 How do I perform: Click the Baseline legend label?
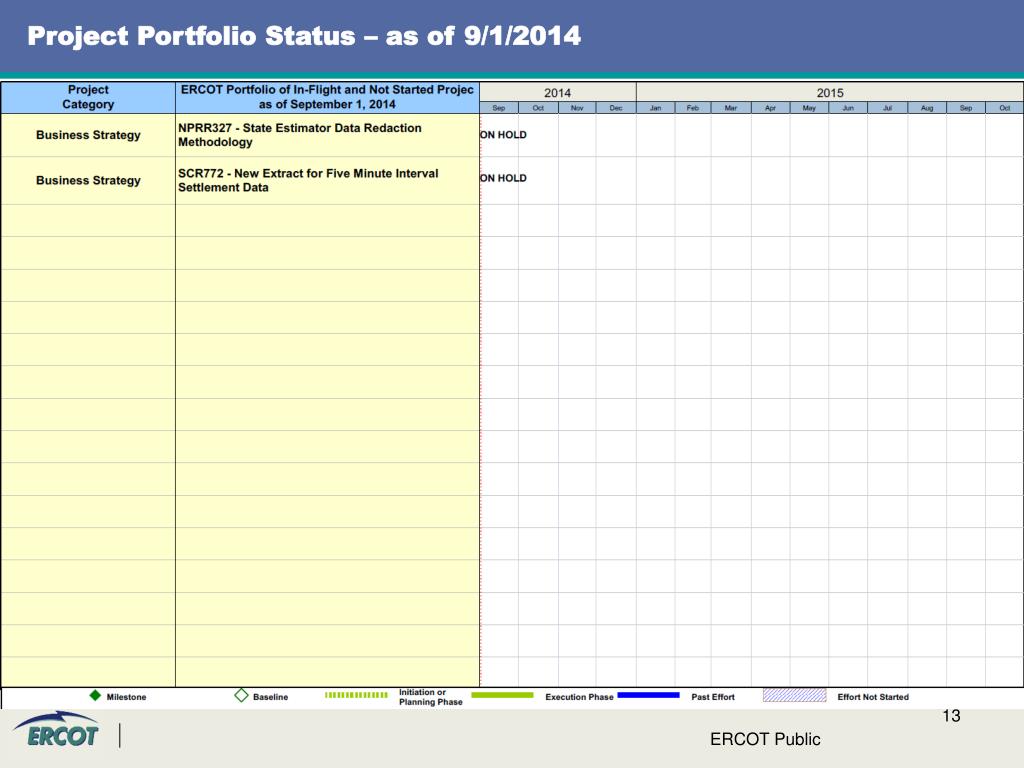(270, 697)
